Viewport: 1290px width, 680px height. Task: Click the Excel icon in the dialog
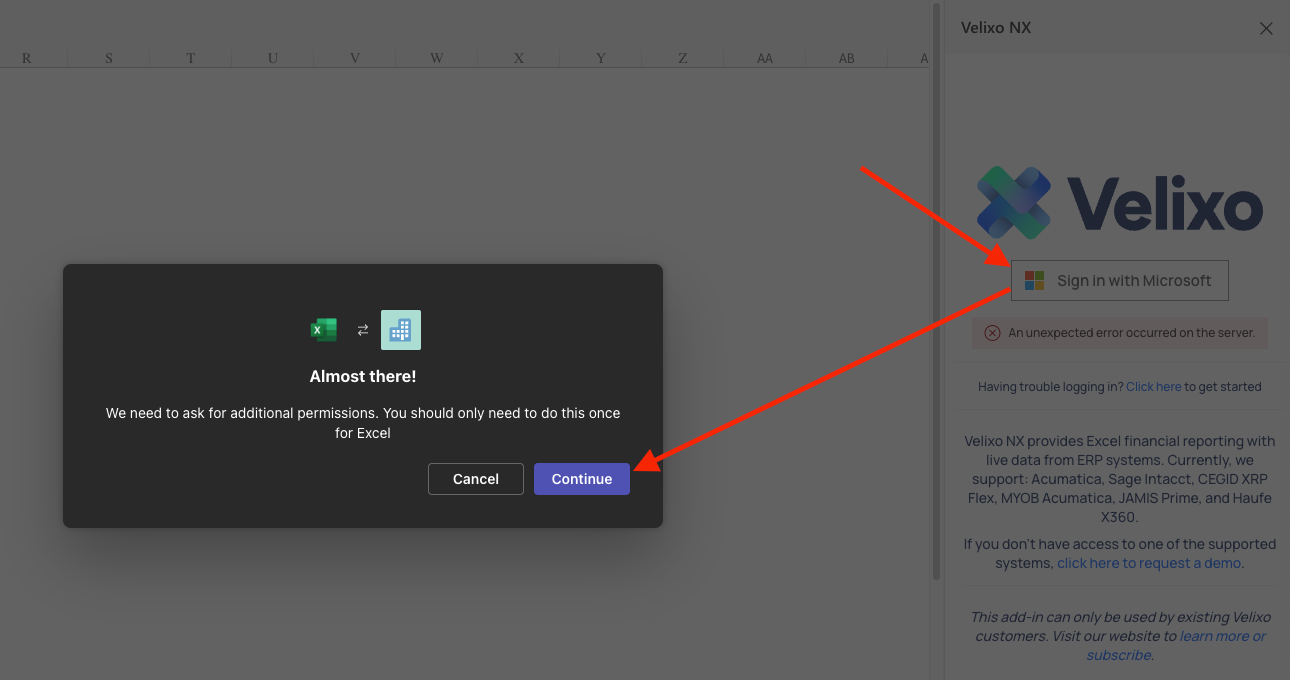coord(323,330)
